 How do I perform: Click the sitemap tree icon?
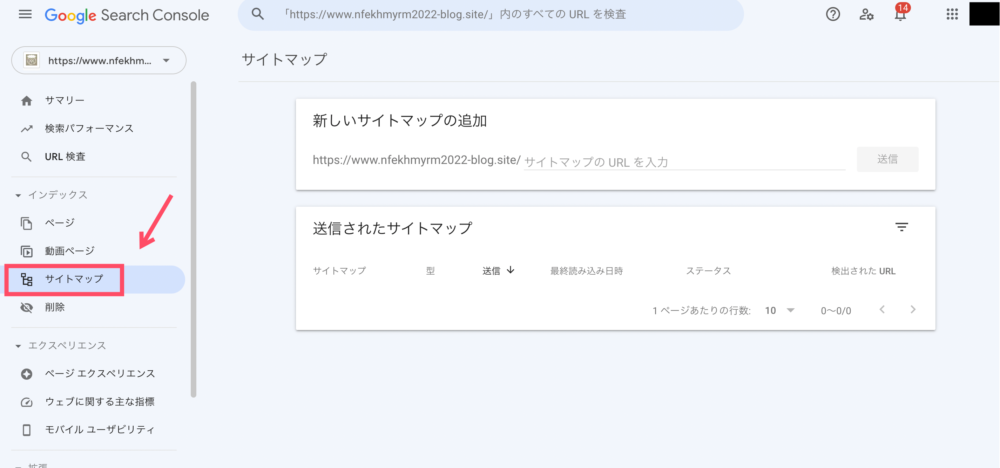[26, 279]
